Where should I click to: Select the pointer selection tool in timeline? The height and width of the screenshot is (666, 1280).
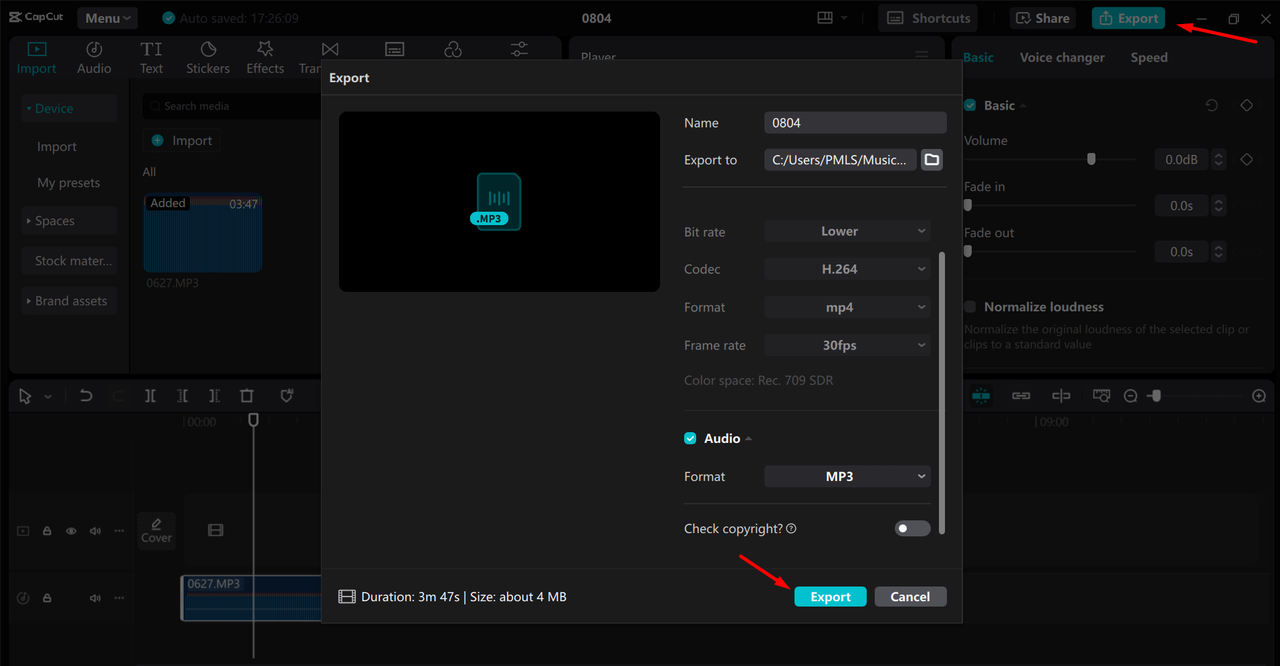point(25,396)
